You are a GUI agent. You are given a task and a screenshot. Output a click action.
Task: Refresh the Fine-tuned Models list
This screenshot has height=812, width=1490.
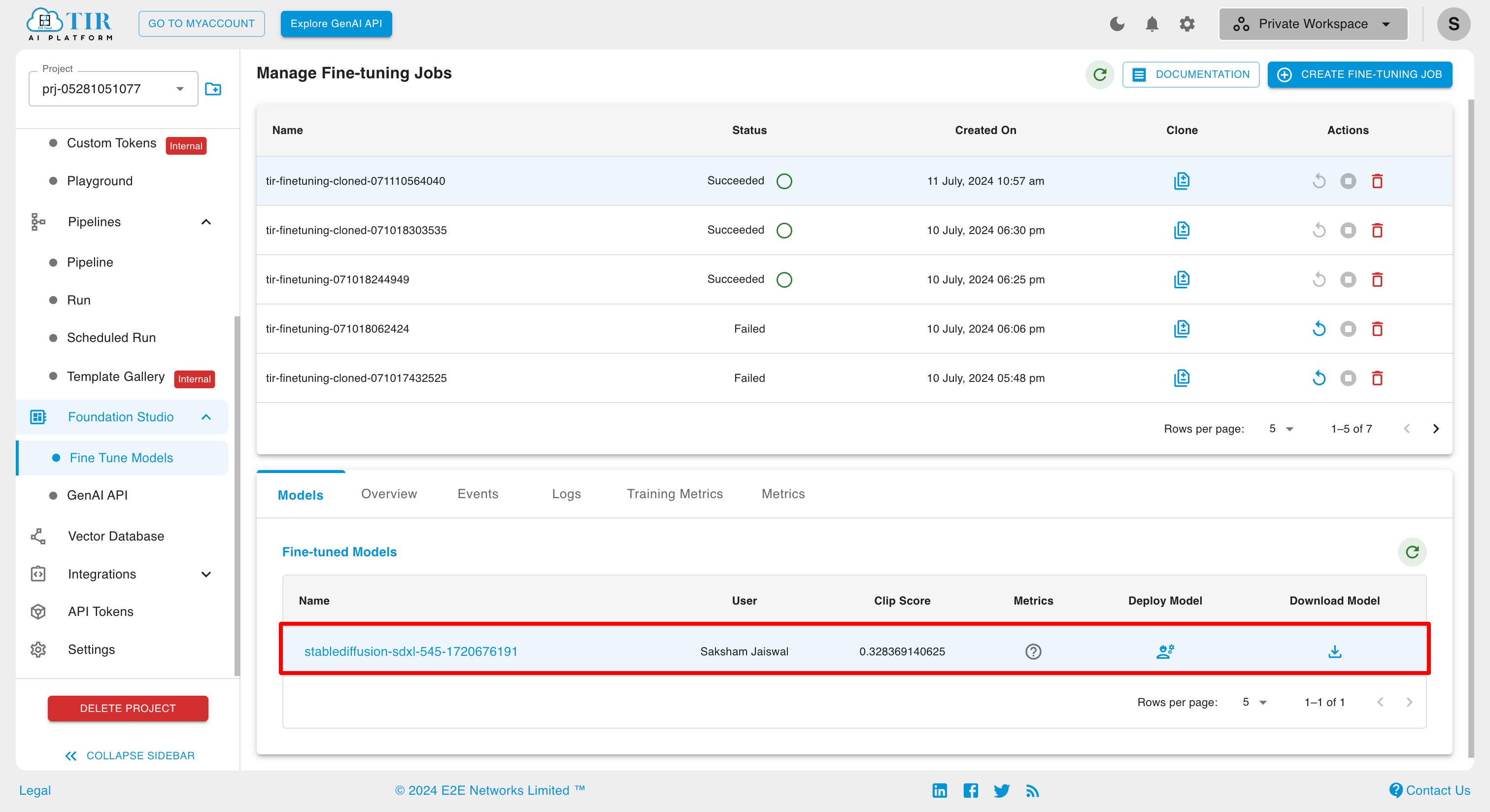tap(1412, 552)
